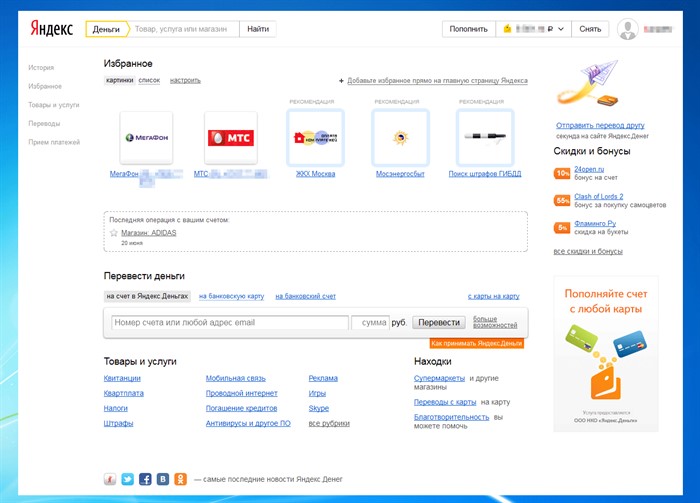This screenshot has height=503, width=700.
Task: Click the card top-up wallet banner
Action: click(x=606, y=353)
